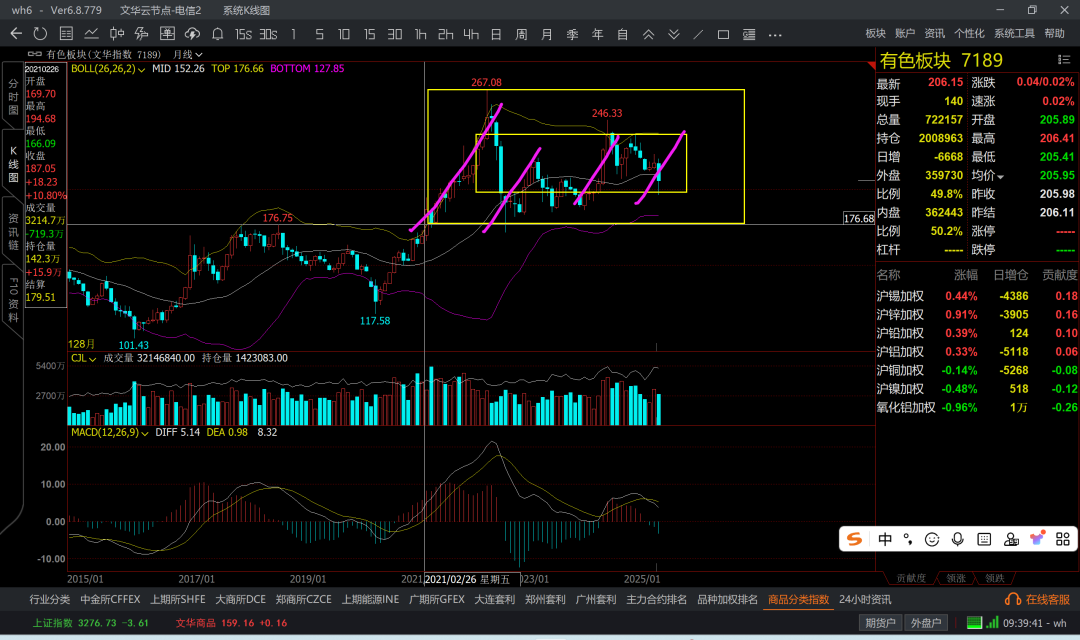1080x640 pixels.
Task: Open the quote list table icon
Action: tap(66, 34)
